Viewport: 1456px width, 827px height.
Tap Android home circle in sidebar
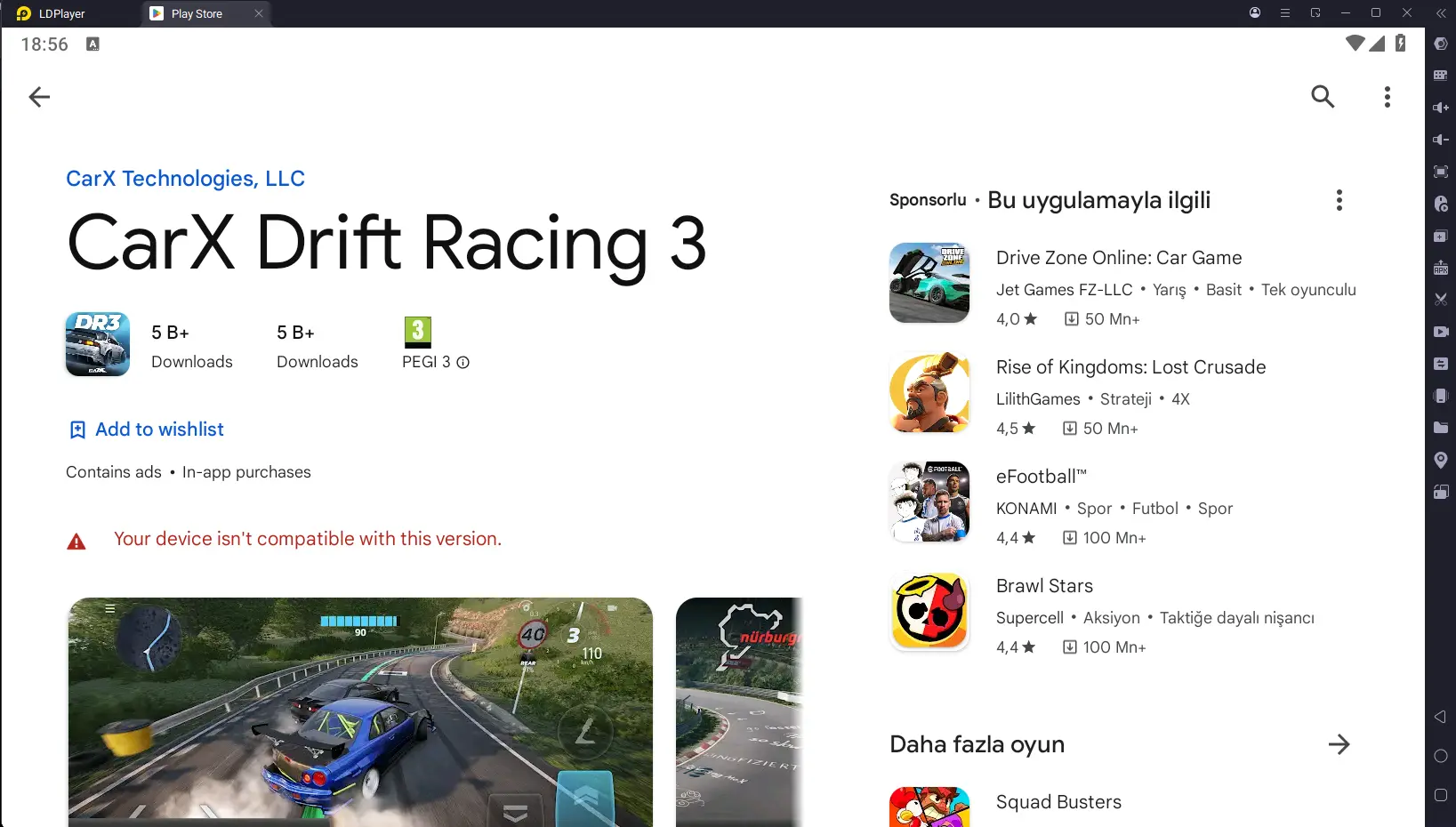(x=1441, y=756)
